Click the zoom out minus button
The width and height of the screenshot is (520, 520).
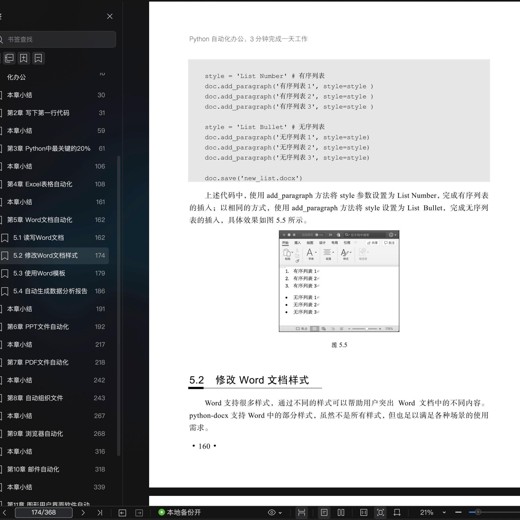click(459, 512)
